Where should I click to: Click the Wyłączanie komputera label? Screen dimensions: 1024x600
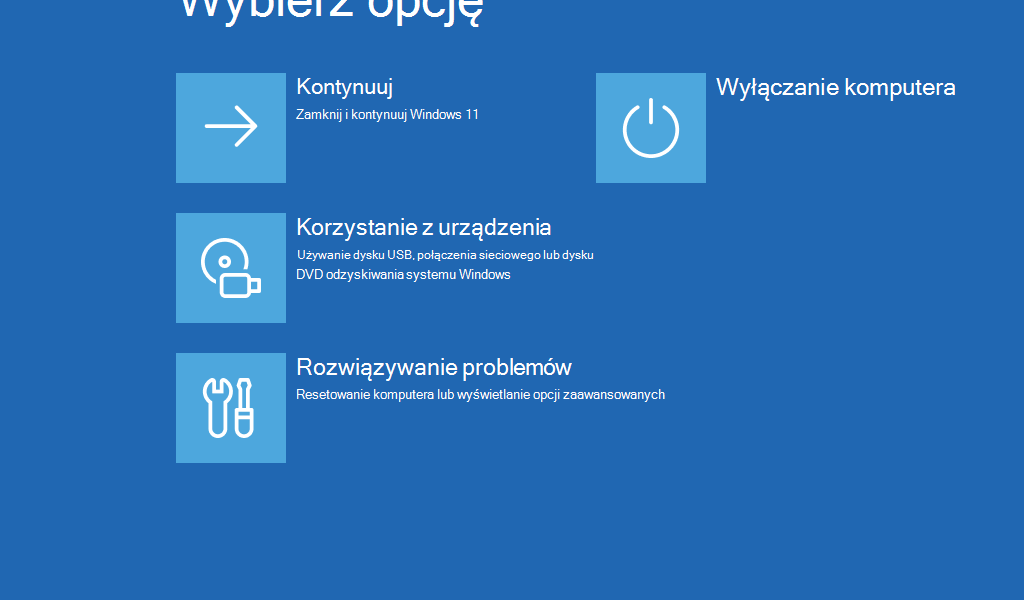(x=835, y=88)
